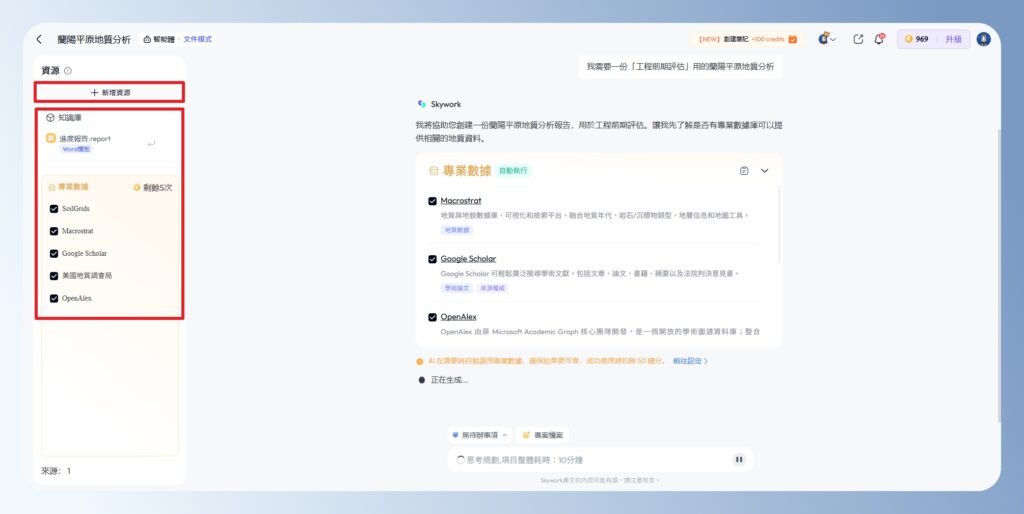Click the 地質數據 tag under Macrostrat
The height and width of the screenshot is (514, 1024).
tap(456, 230)
